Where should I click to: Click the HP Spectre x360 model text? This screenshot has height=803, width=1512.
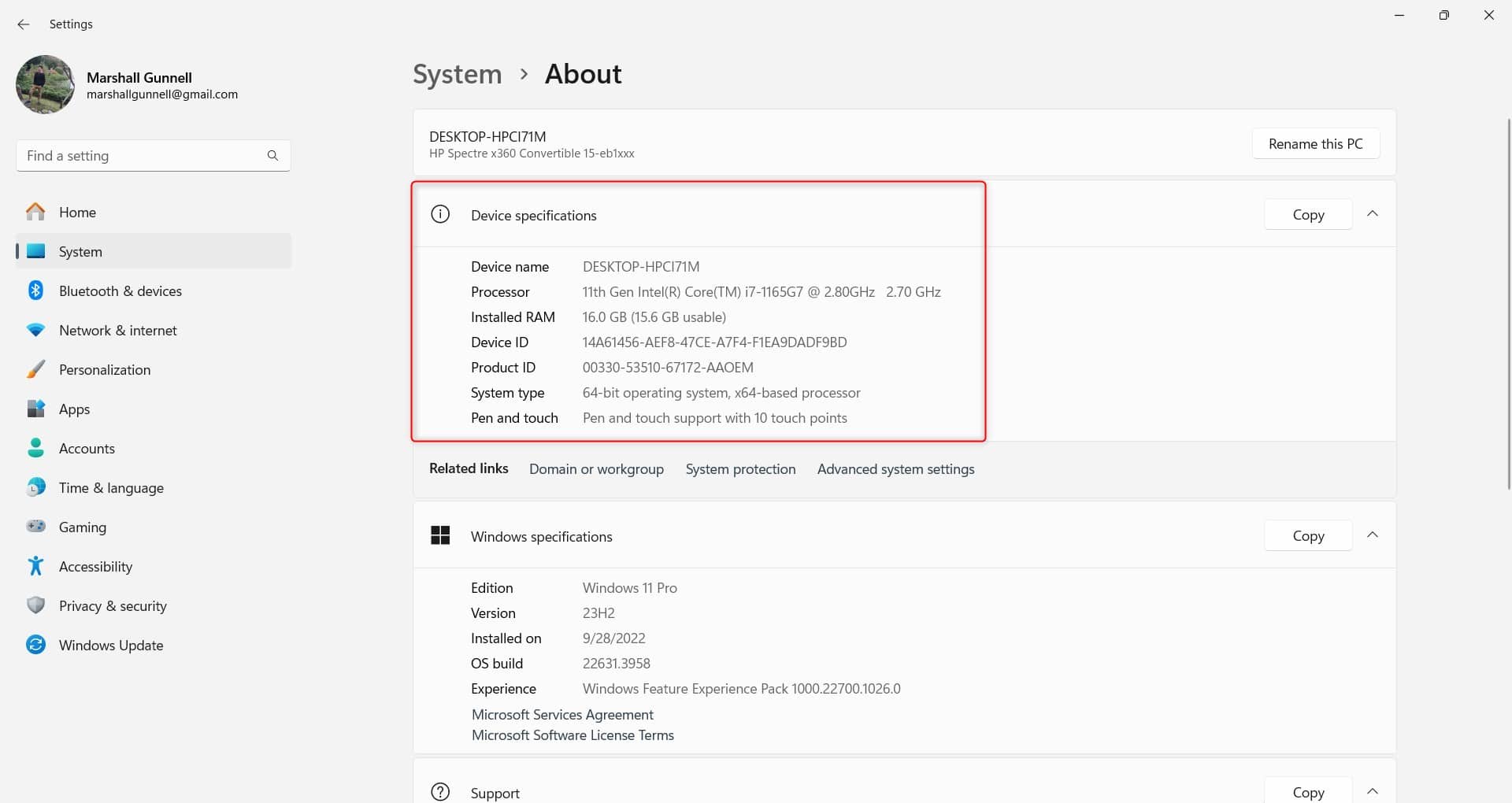tap(532, 154)
